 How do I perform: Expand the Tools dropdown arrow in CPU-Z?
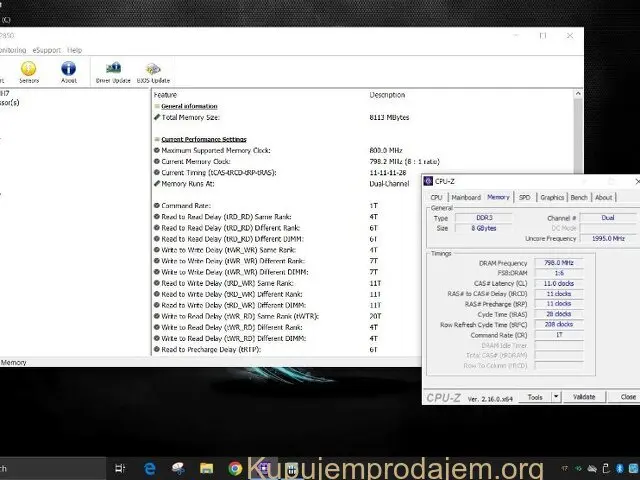point(556,397)
